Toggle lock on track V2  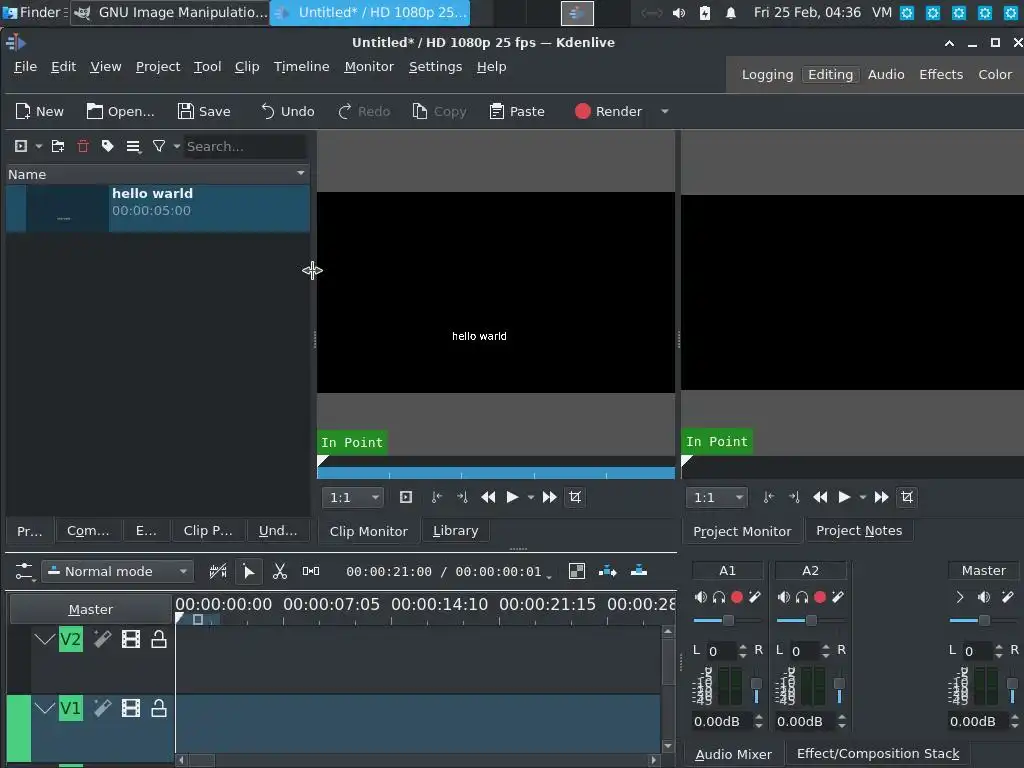tap(159, 639)
